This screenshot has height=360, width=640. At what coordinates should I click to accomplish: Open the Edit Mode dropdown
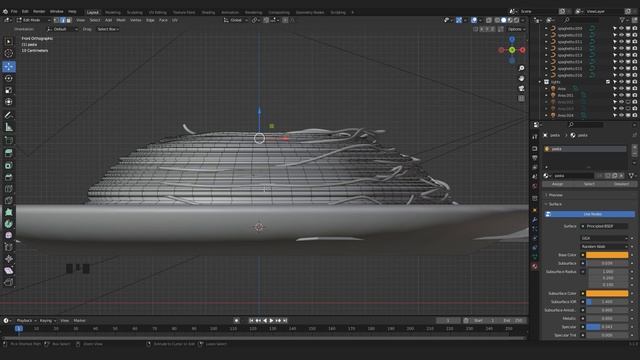[33, 20]
